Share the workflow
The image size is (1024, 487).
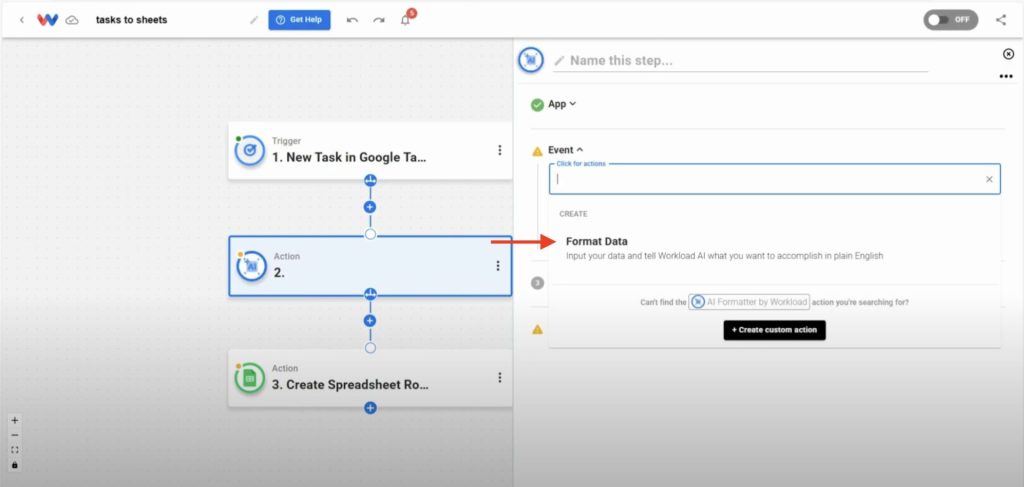(1001, 20)
